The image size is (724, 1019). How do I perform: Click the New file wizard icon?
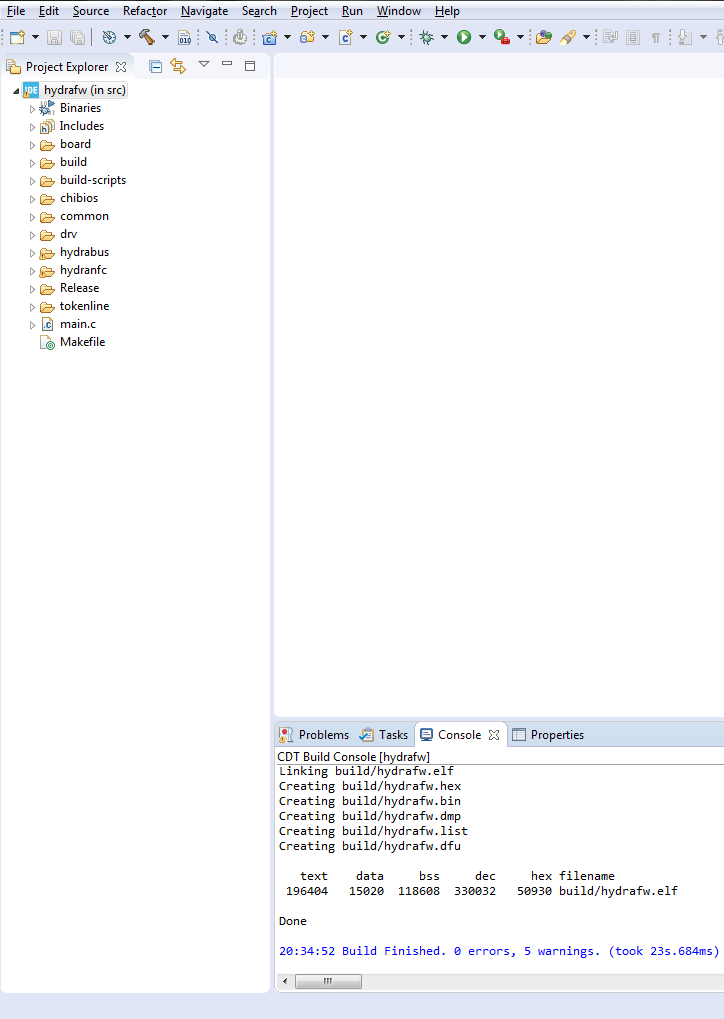coord(18,37)
